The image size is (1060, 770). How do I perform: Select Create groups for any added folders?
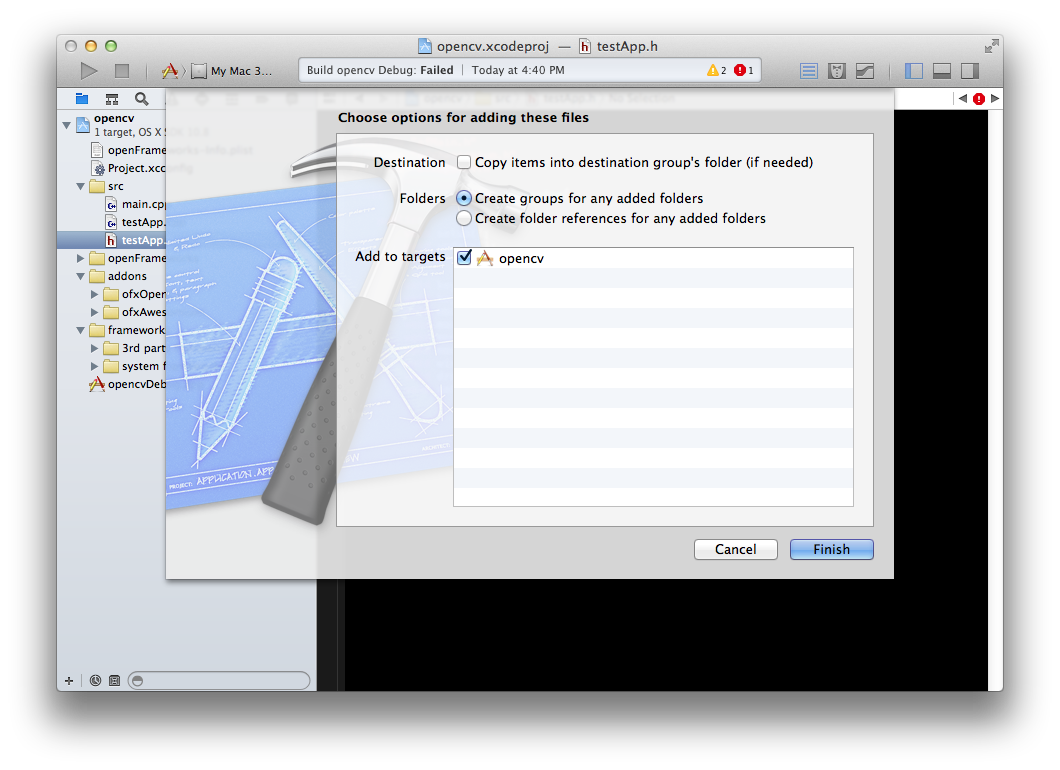click(464, 198)
